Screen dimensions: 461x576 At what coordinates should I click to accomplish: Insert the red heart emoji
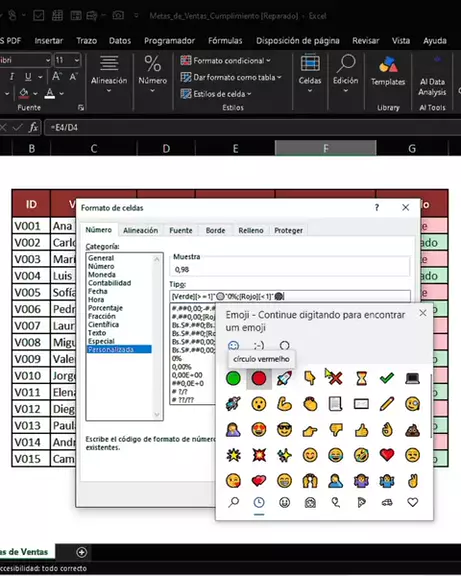pos(387,455)
